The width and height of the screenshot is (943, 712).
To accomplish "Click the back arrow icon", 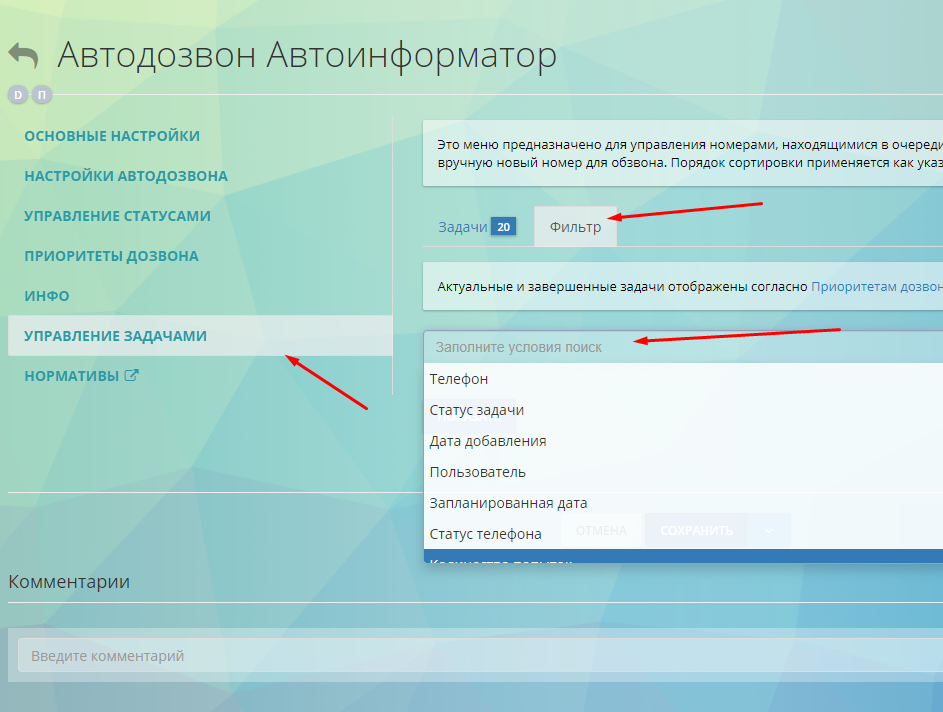I will [24, 55].
